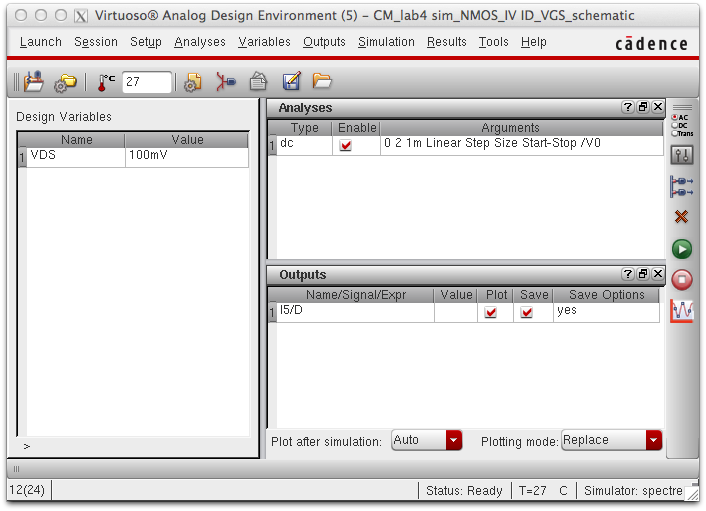Click the Save Options column header
The height and width of the screenshot is (511, 706).
coord(606,295)
